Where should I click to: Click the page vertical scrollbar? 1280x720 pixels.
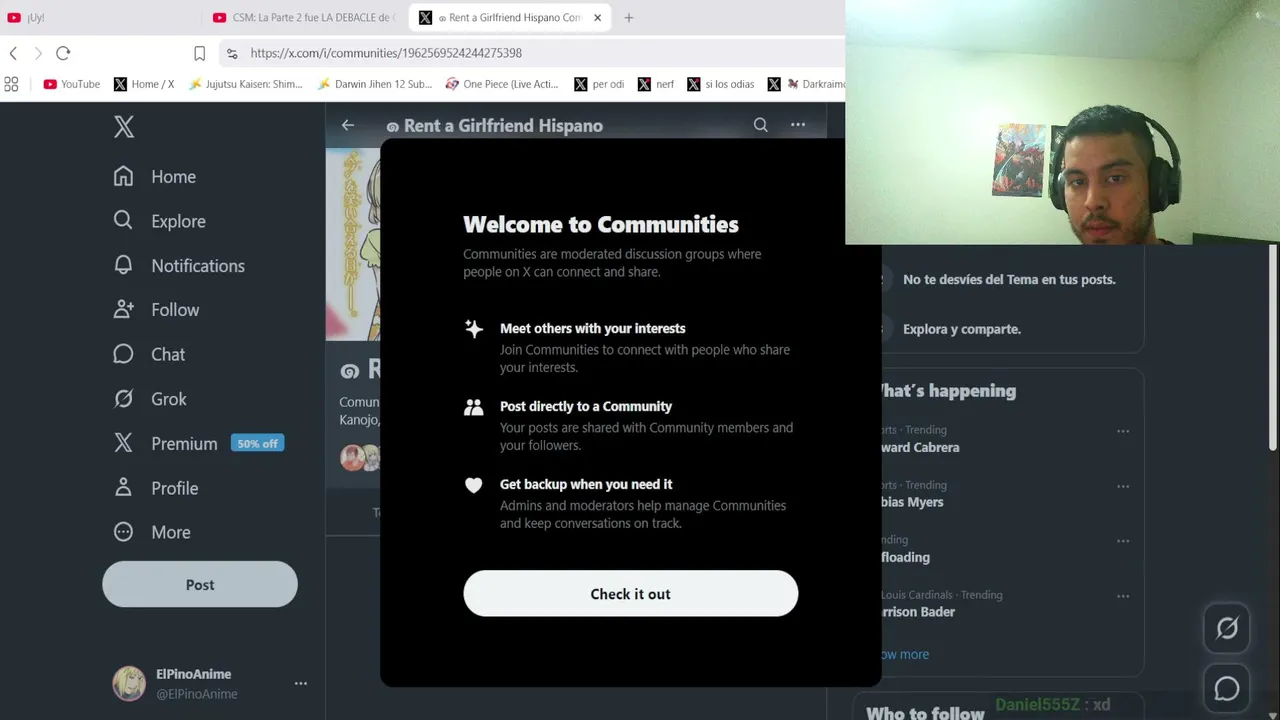(x=1273, y=348)
